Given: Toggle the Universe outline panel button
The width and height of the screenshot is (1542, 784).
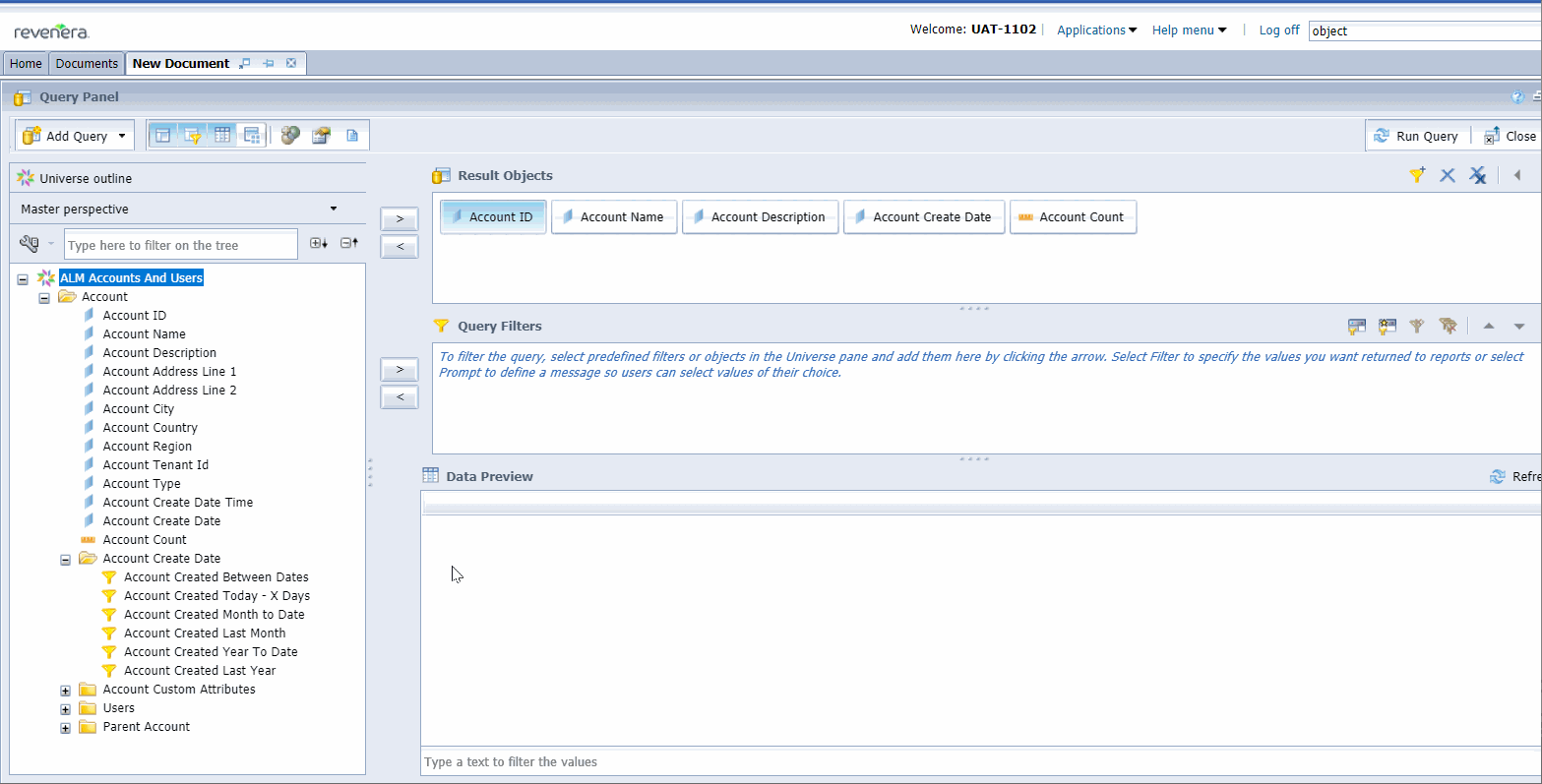Looking at the screenshot, I should [x=163, y=135].
